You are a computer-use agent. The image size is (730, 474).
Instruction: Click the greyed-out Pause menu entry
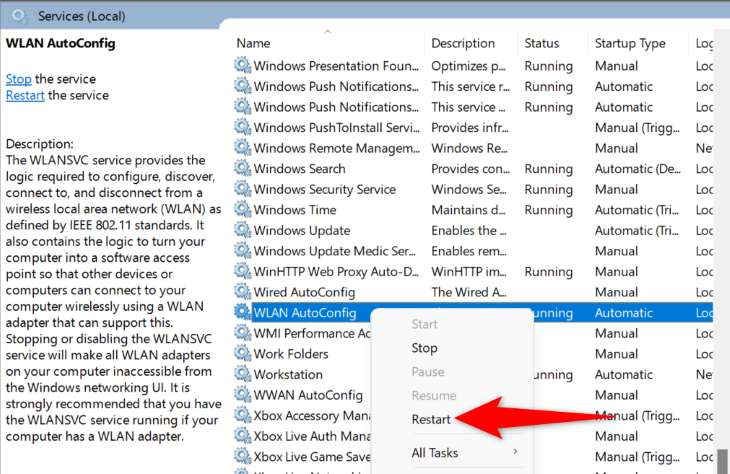click(x=427, y=372)
